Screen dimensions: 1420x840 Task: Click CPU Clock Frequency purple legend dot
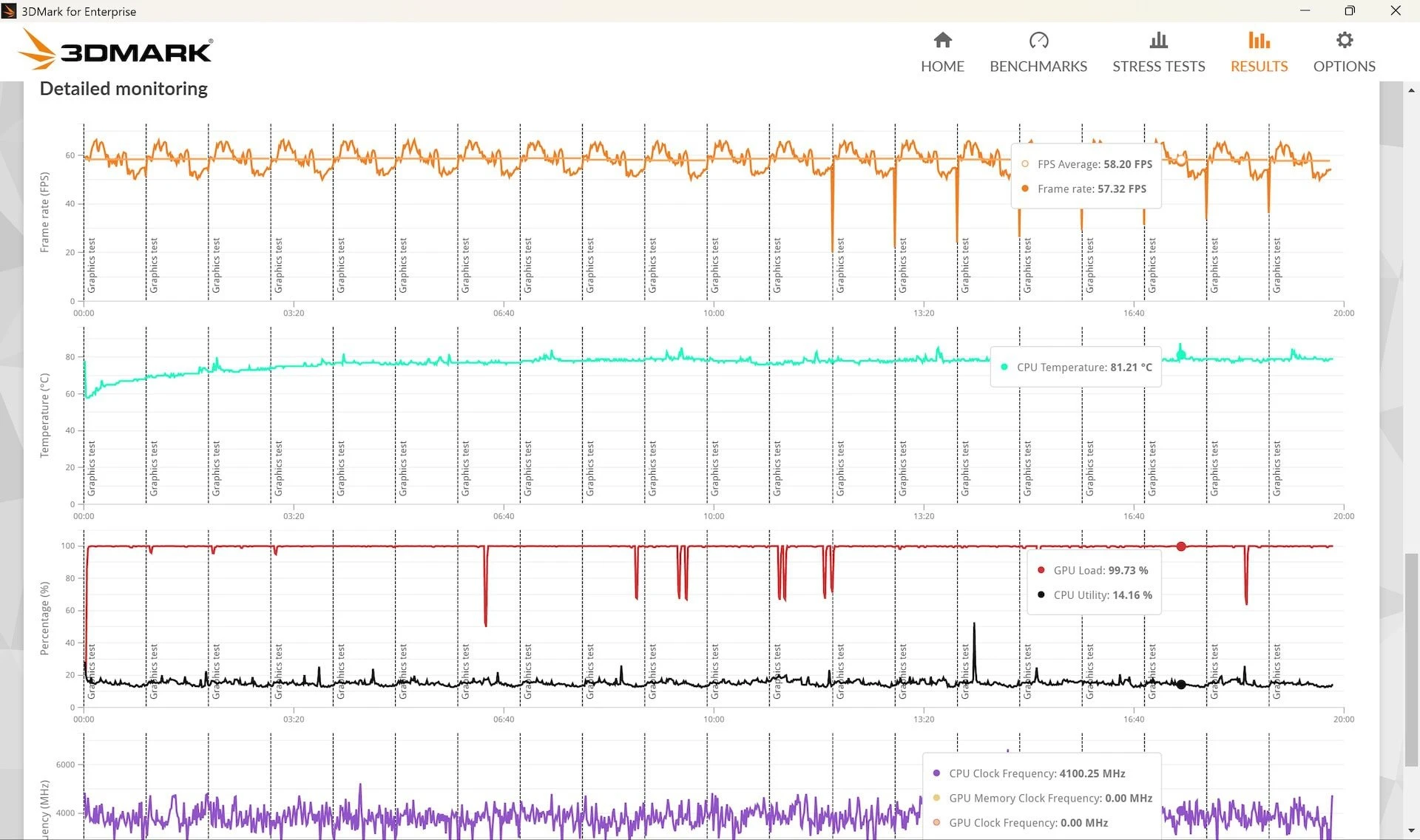click(936, 773)
